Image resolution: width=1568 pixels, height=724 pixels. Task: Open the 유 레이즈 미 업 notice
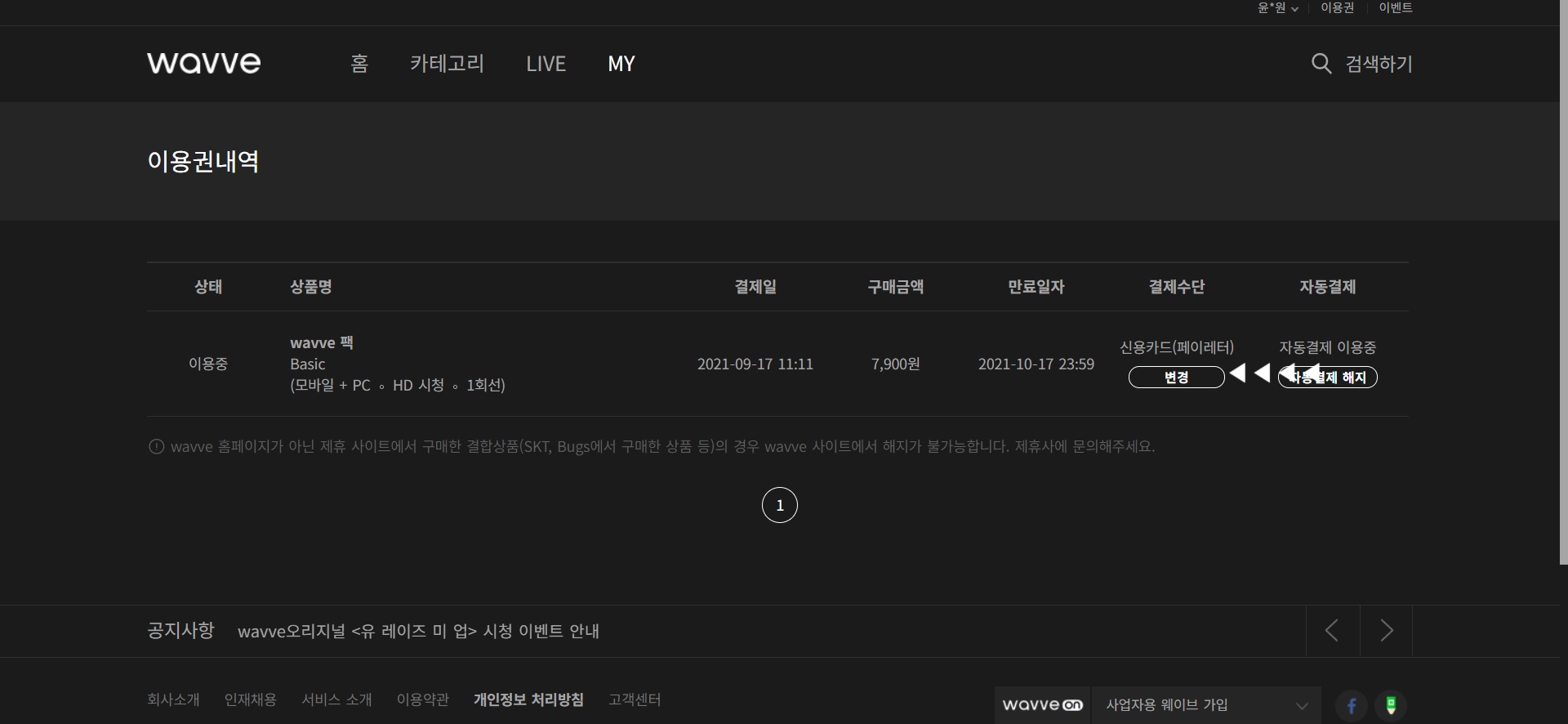click(x=418, y=631)
